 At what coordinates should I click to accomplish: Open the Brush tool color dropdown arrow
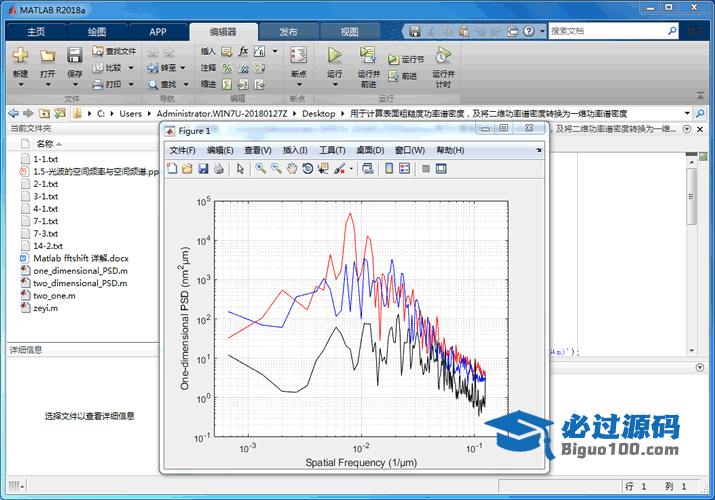351,169
